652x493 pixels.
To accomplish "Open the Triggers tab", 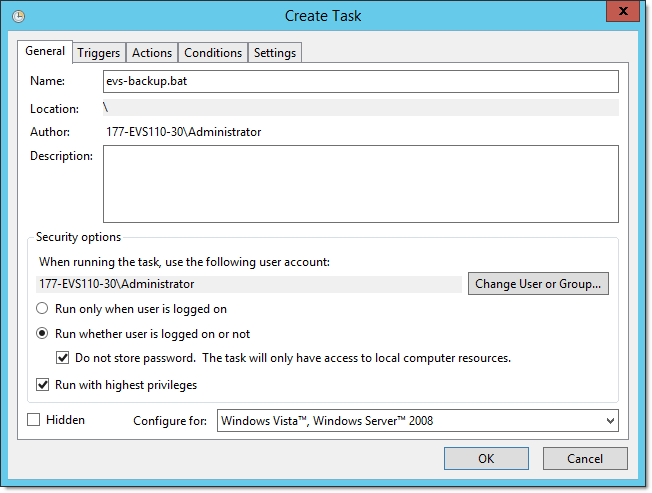I will tap(99, 53).
